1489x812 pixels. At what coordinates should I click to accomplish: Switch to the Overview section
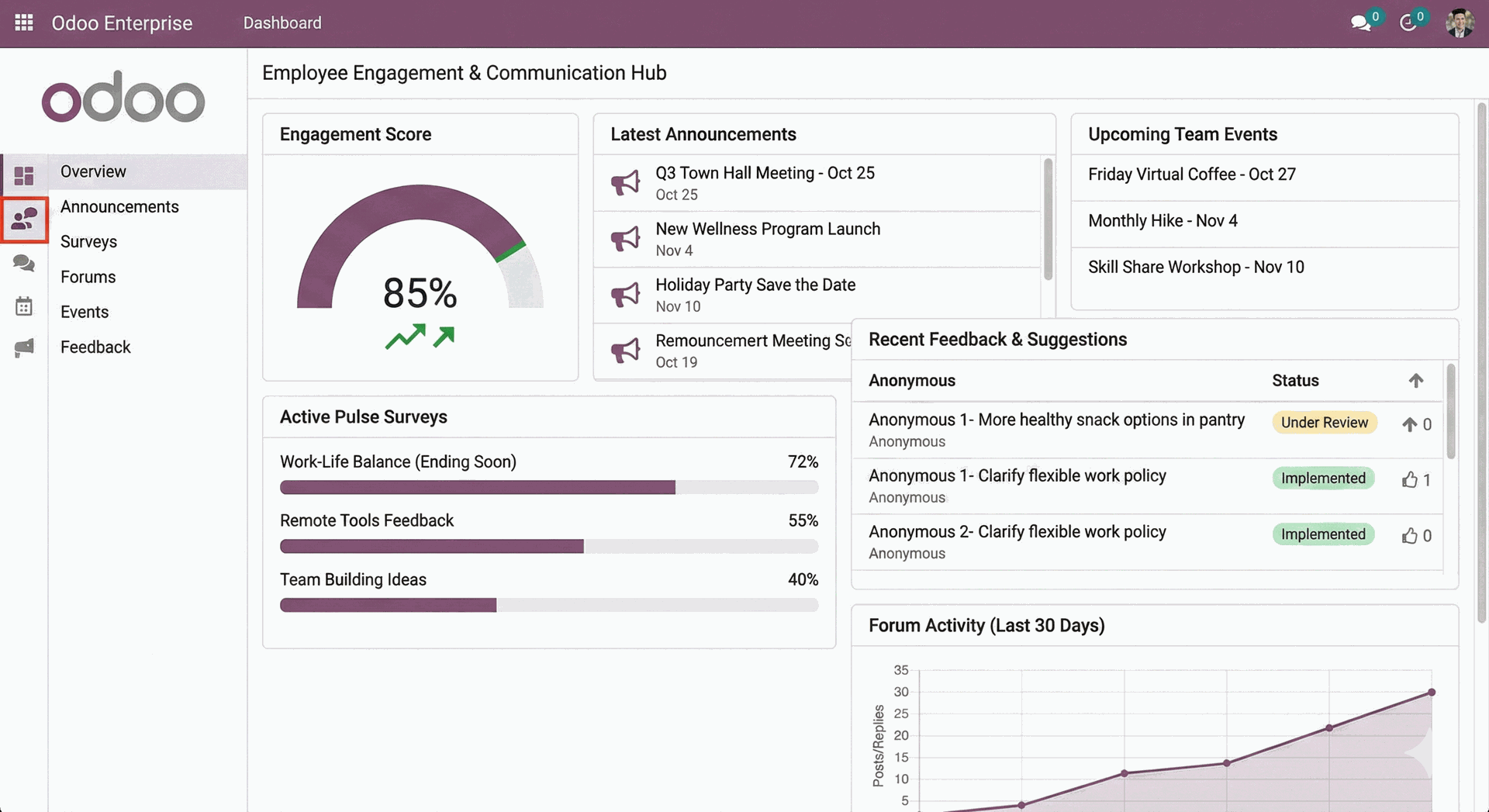(93, 171)
